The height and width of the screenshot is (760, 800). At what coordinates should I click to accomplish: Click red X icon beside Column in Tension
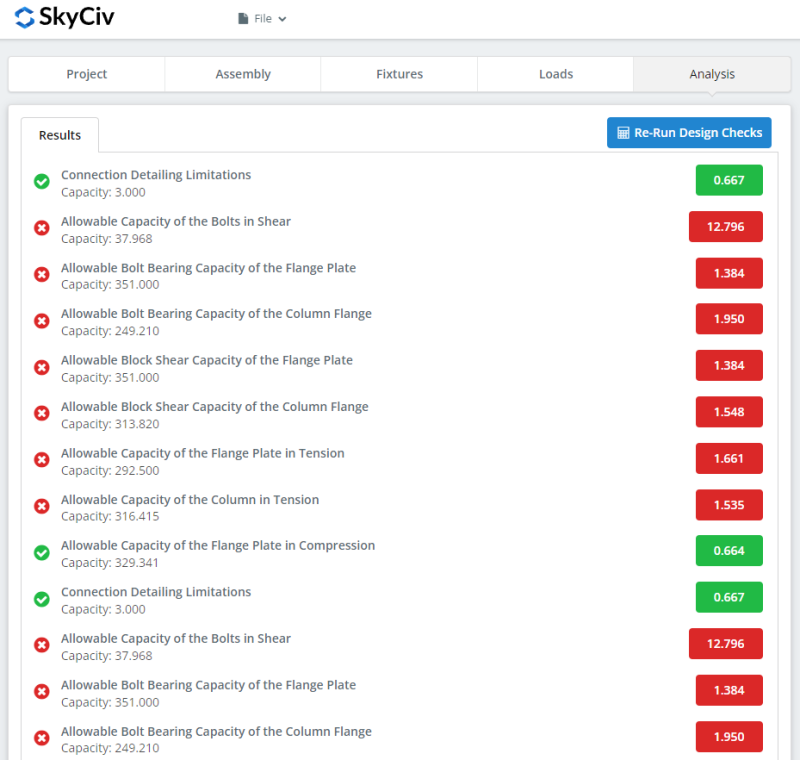click(42, 506)
